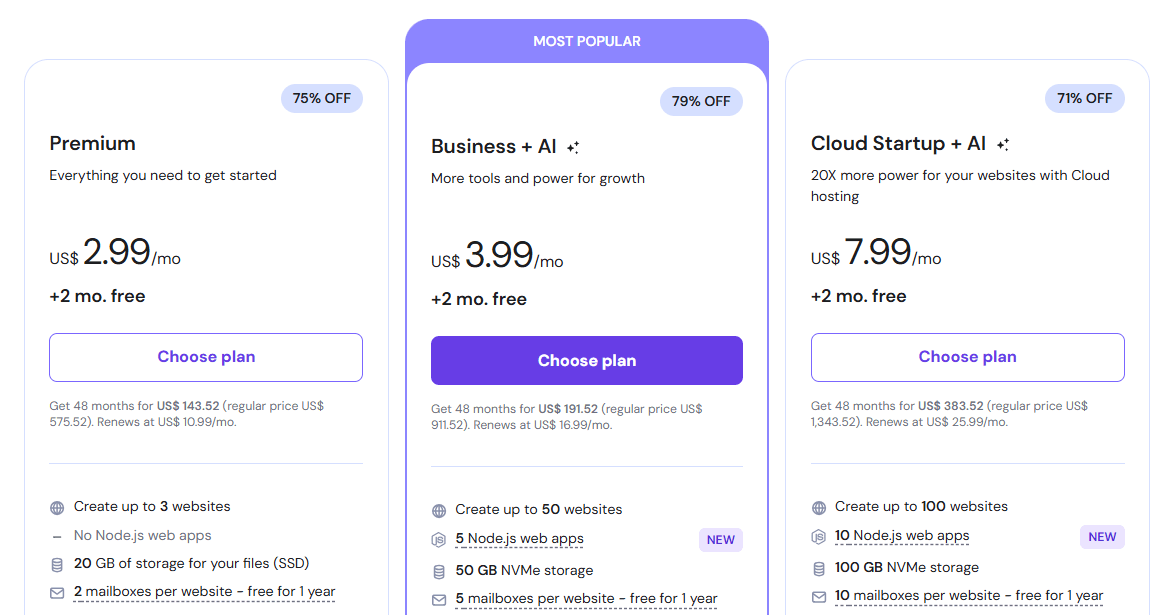This screenshot has width=1175, height=615.
Task: Open 5 mailboxes per website link
Action: 586,599
